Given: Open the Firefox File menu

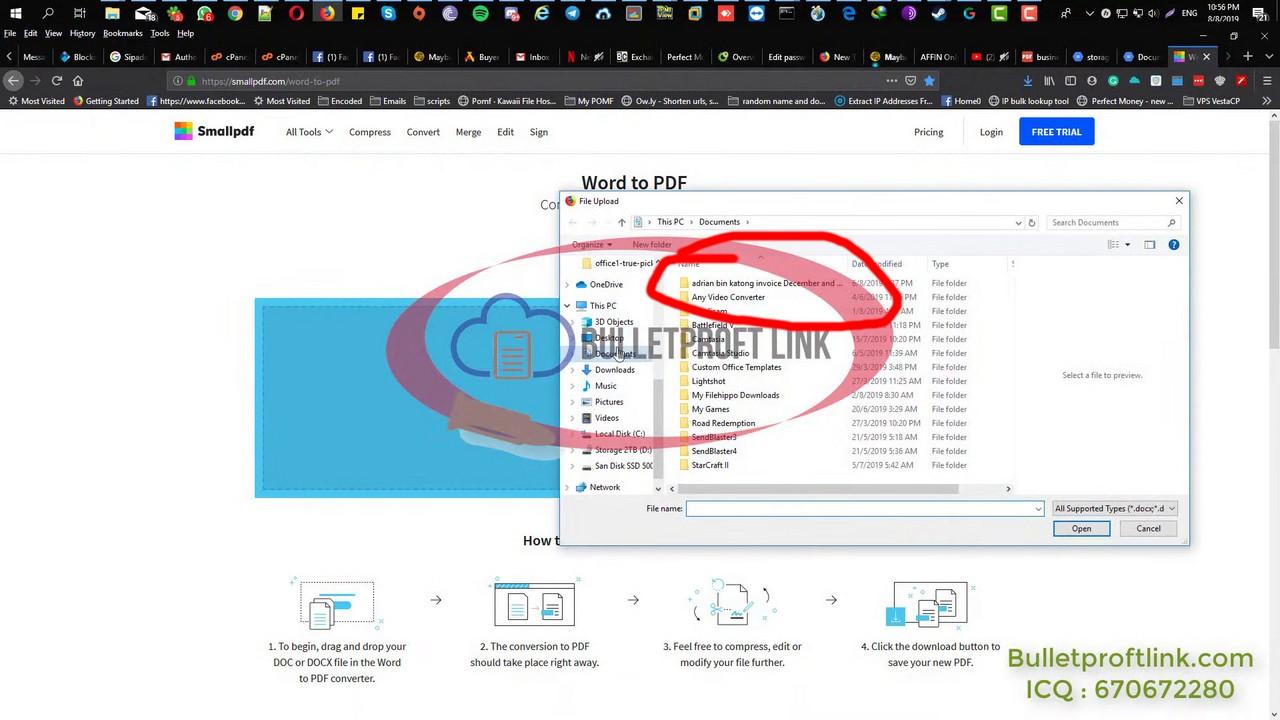Looking at the screenshot, I should tap(10, 33).
